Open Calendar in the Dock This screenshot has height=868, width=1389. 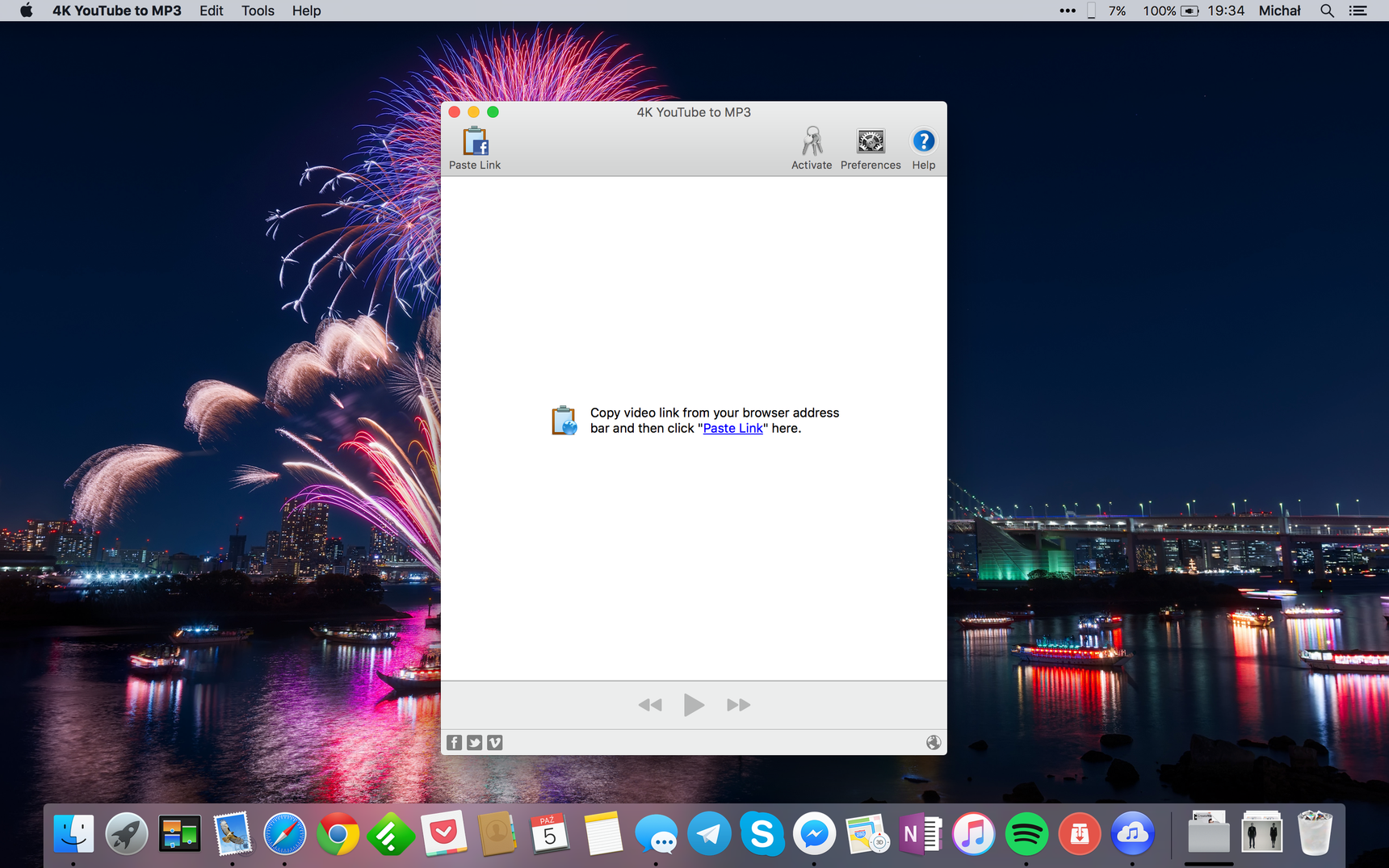point(550,834)
